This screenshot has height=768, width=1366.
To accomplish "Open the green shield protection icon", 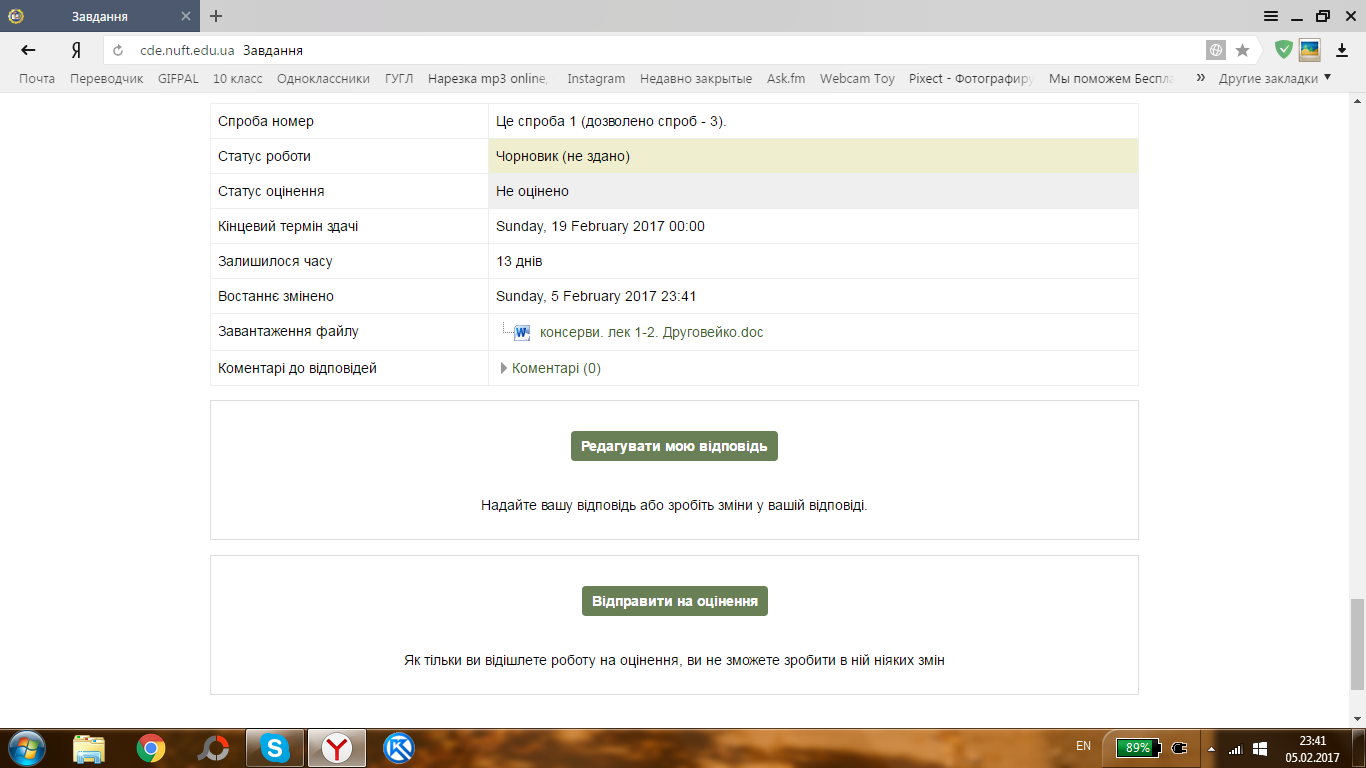I will pyautogui.click(x=1283, y=50).
